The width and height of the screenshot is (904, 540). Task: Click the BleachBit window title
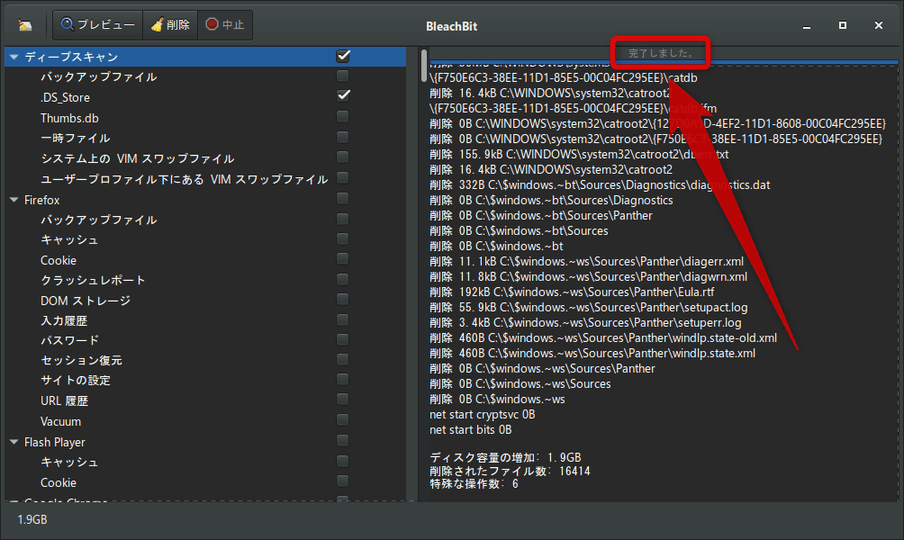pyautogui.click(x=451, y=26)
